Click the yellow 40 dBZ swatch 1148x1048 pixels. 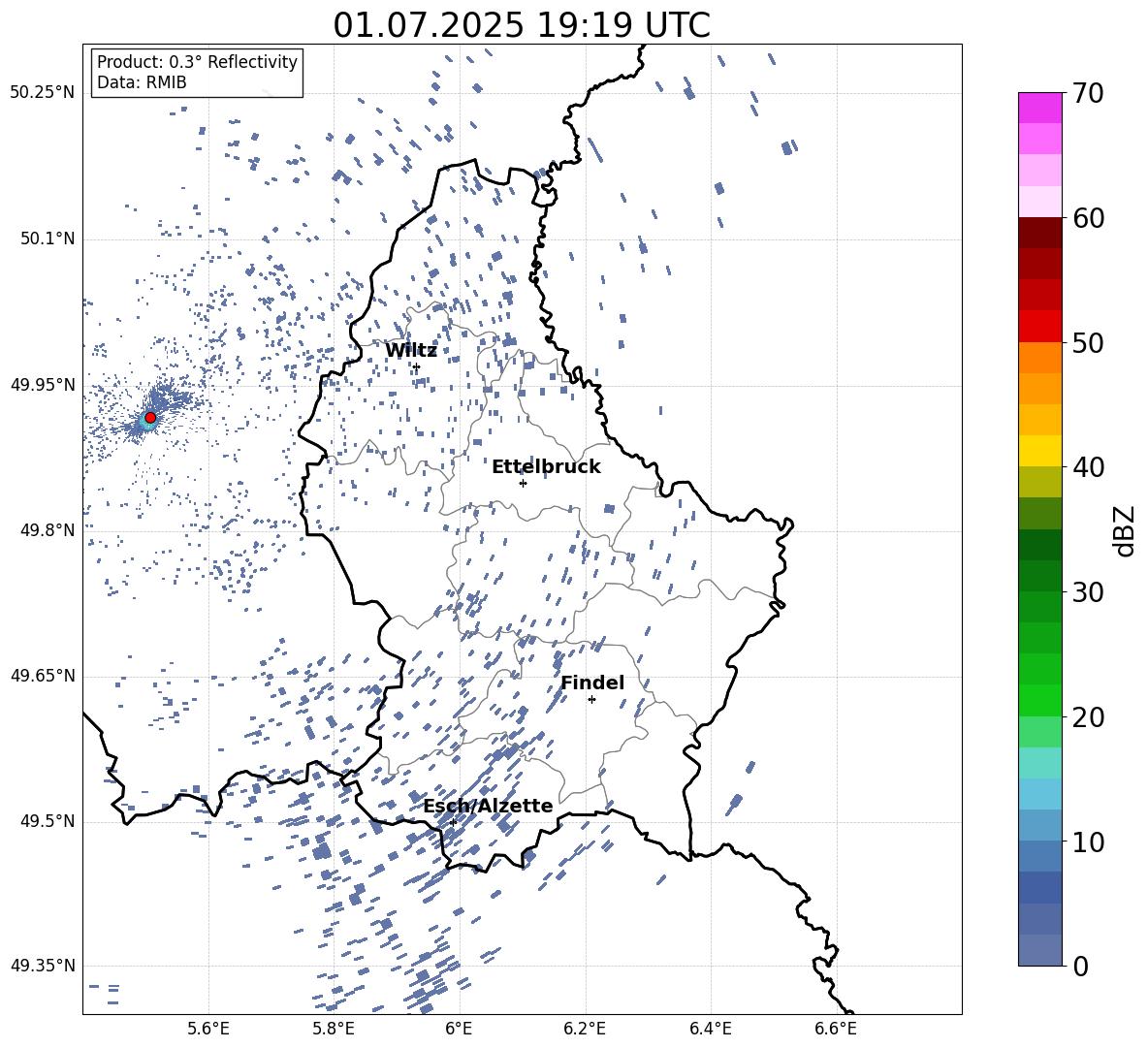click(1039, 451)
